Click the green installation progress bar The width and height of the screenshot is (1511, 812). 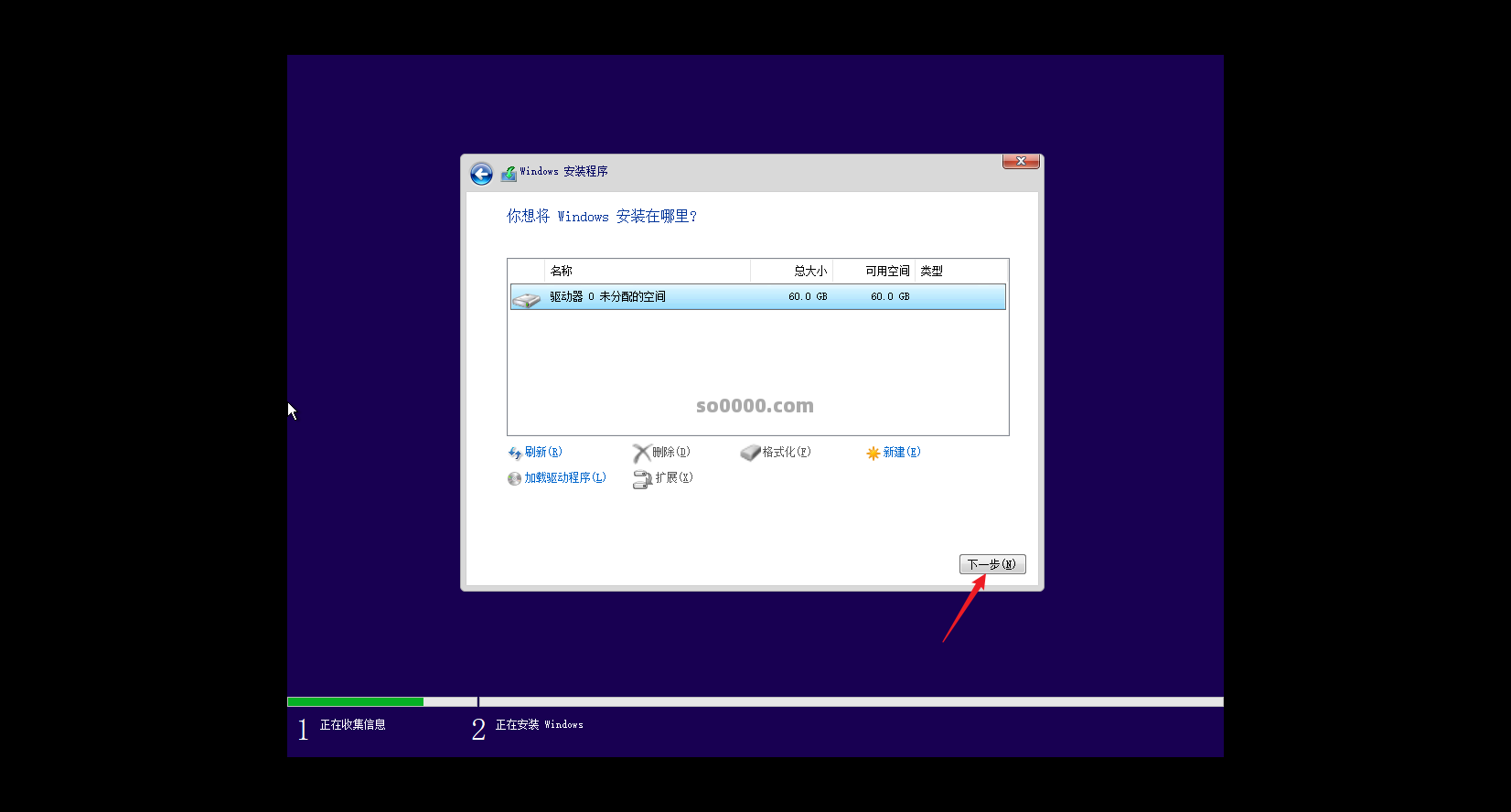[x=355, y=702]
